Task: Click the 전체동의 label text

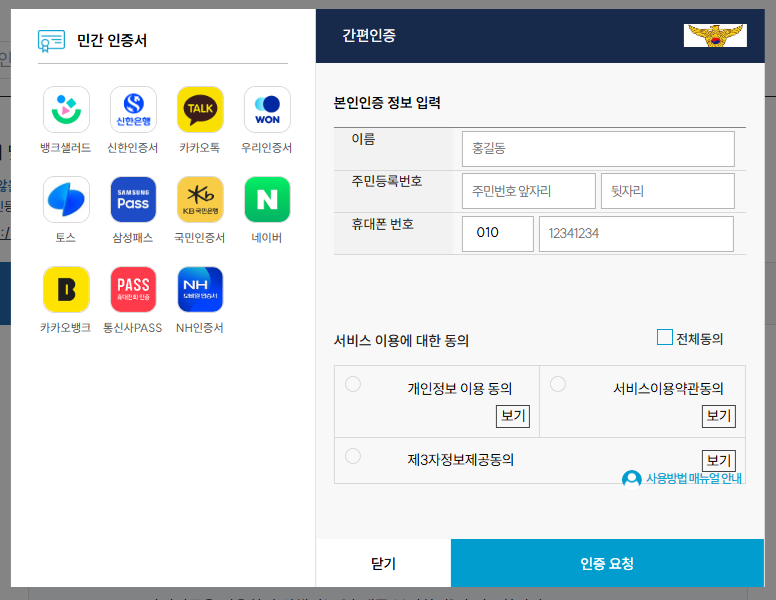Action: (x=699, y=339)
